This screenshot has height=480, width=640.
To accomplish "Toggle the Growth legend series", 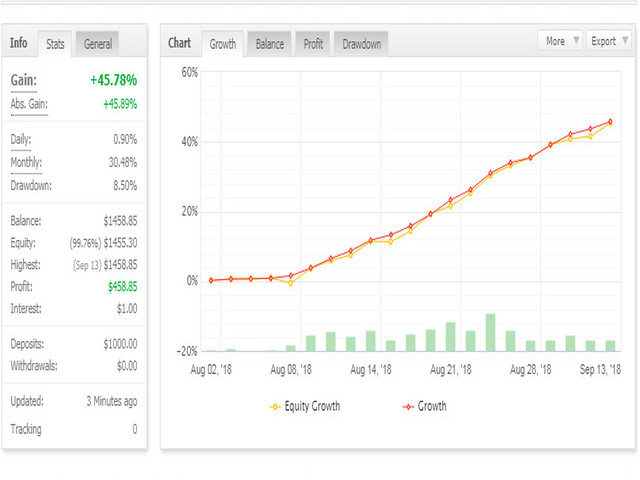I will pyautogui.click(x=424, y=407).
